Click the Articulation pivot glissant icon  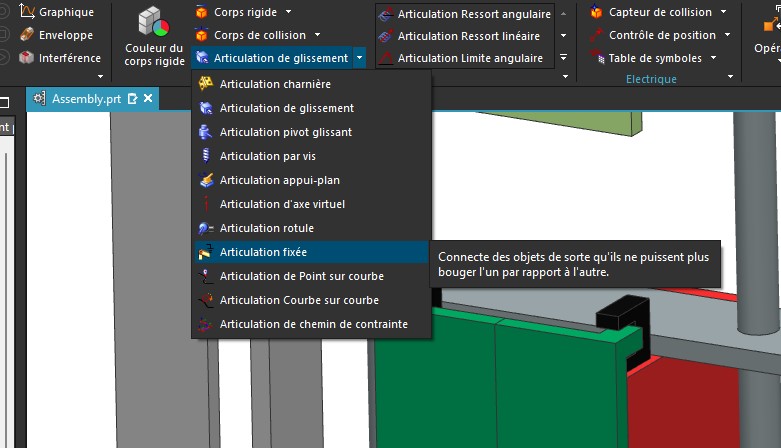(206, 132)
